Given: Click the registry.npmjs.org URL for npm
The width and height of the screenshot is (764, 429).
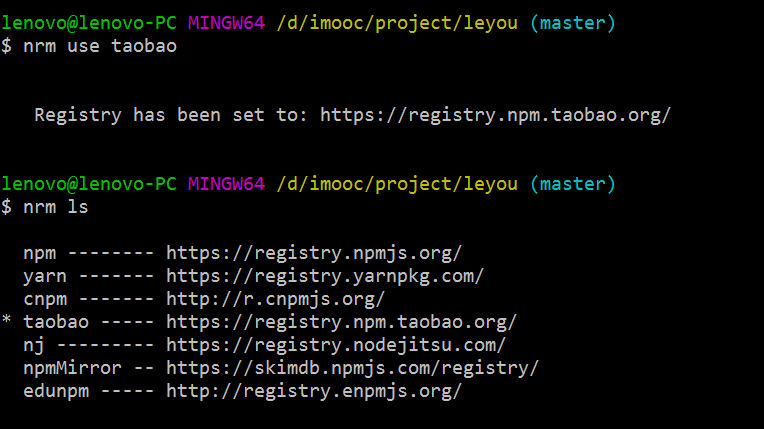Looking at the screenshot, I should (313, 253).
